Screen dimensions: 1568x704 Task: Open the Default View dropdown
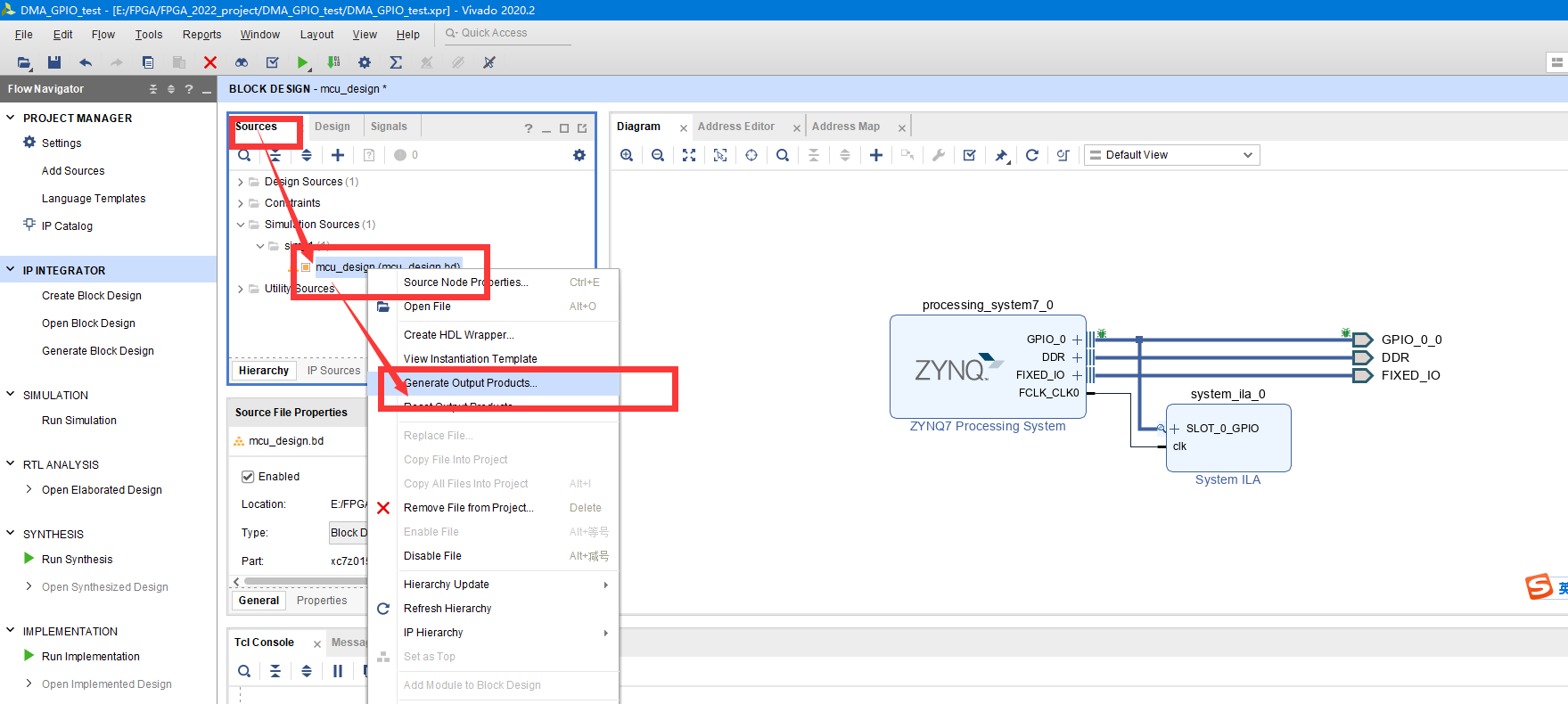[x=1170, y=155]
